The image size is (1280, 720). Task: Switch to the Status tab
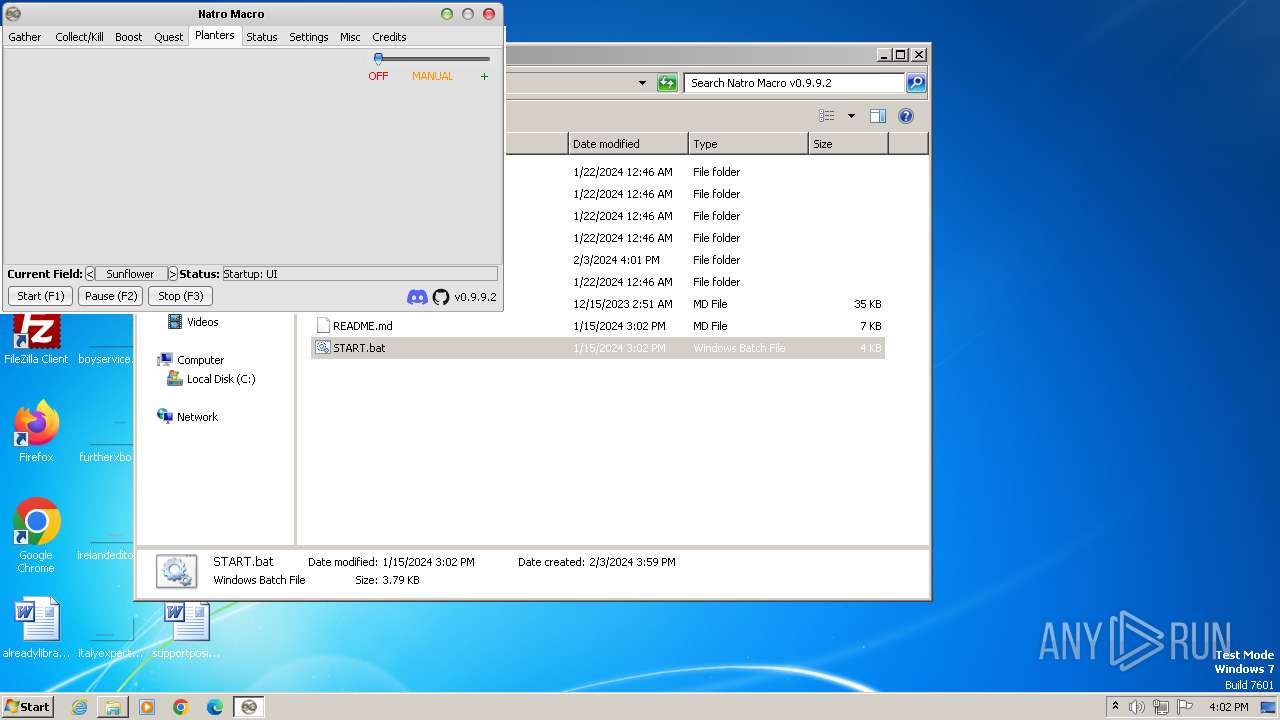tap(262, 37)
